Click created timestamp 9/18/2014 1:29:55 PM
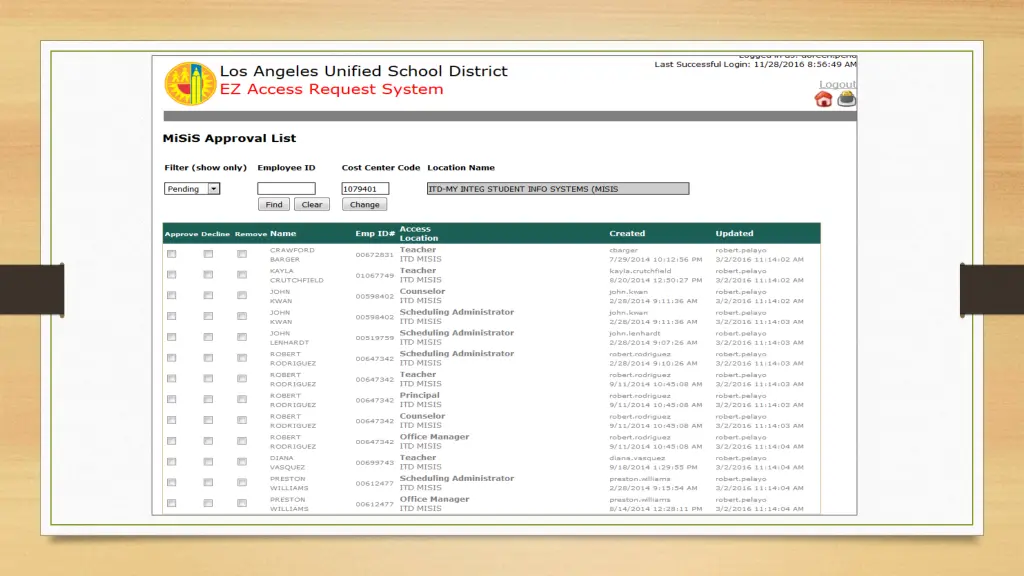Screen dimensions: 1024x576 [x=653, y=467]
